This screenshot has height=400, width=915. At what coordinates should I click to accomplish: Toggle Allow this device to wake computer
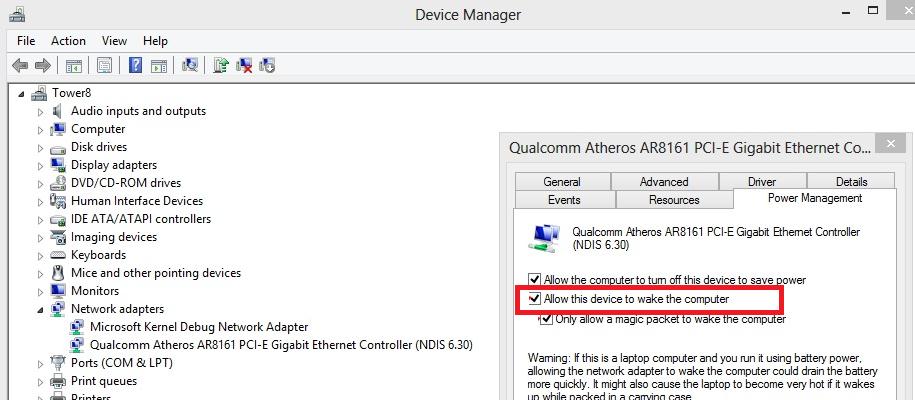click(535, 299)
